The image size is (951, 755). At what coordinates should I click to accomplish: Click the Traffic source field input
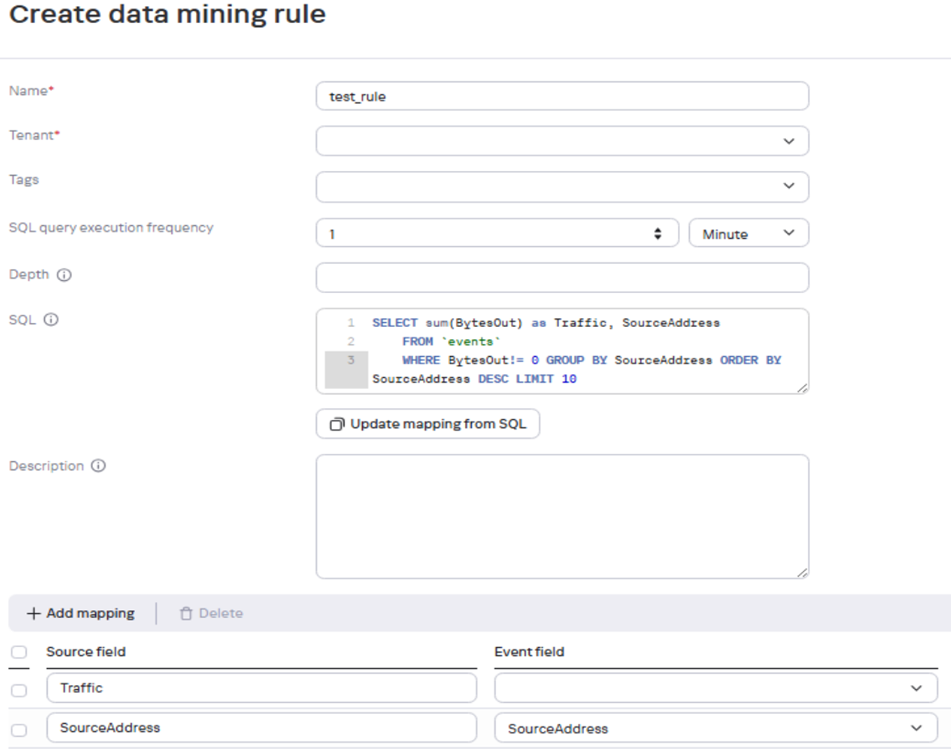[x=261, y=688]
